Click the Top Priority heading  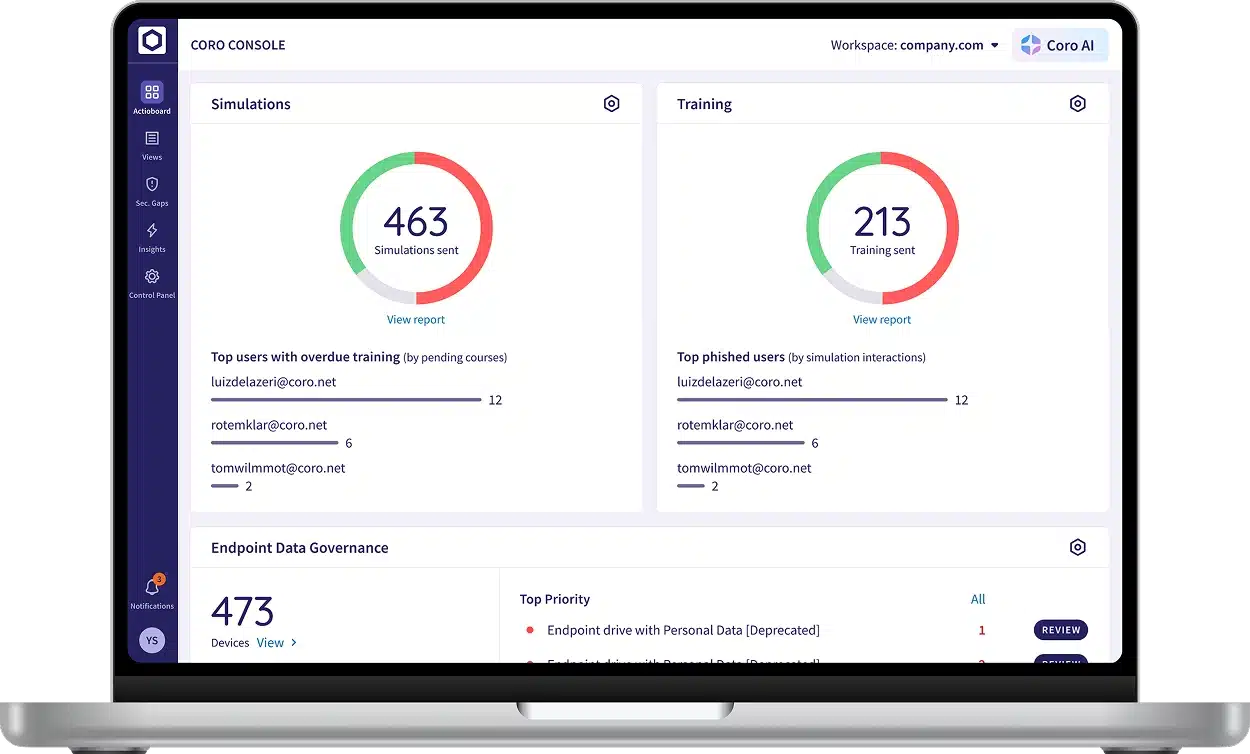555,600
